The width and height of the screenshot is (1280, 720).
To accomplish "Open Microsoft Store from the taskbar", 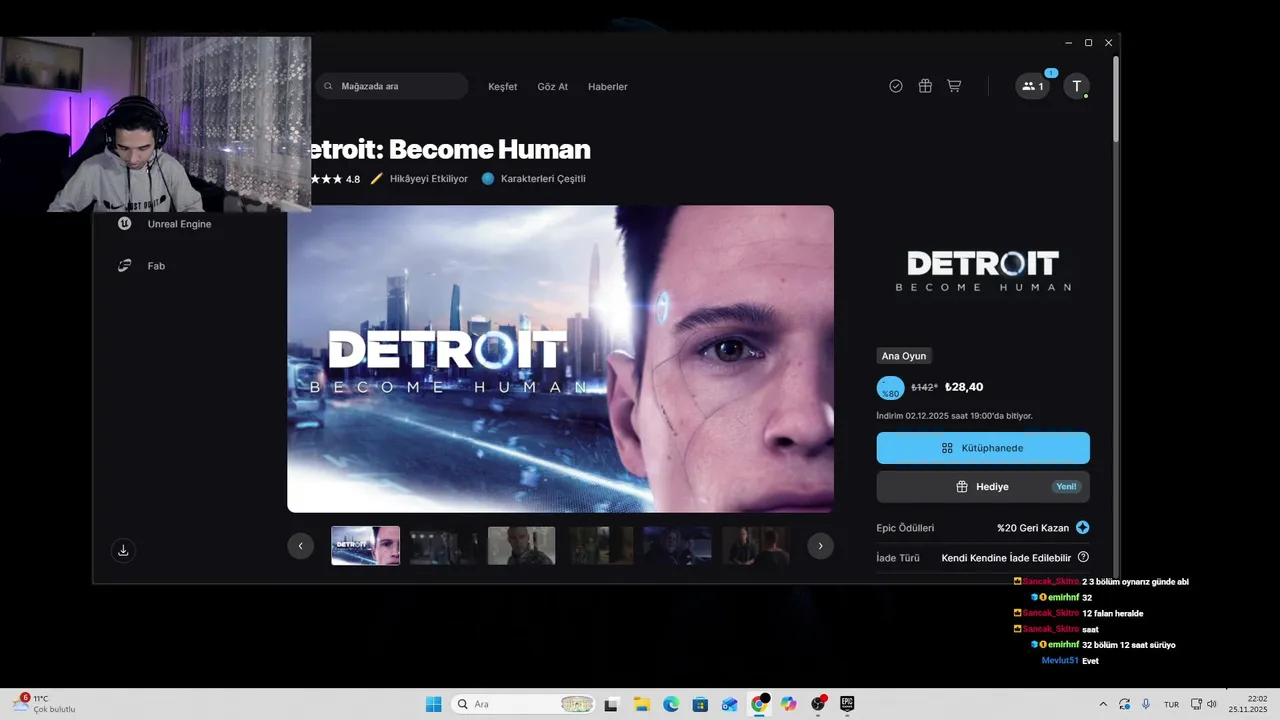I will [x=700, y=704].
